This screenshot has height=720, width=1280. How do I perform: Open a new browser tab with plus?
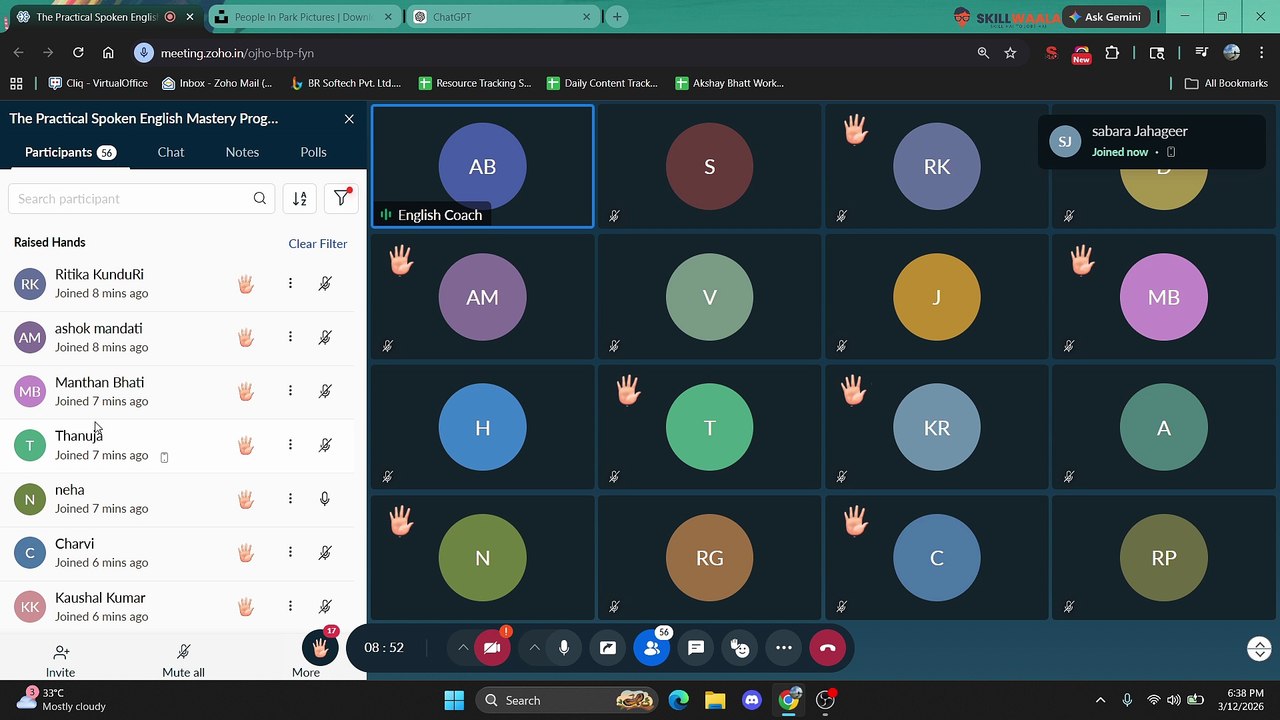pyautogui.click(x=617, y=17)
